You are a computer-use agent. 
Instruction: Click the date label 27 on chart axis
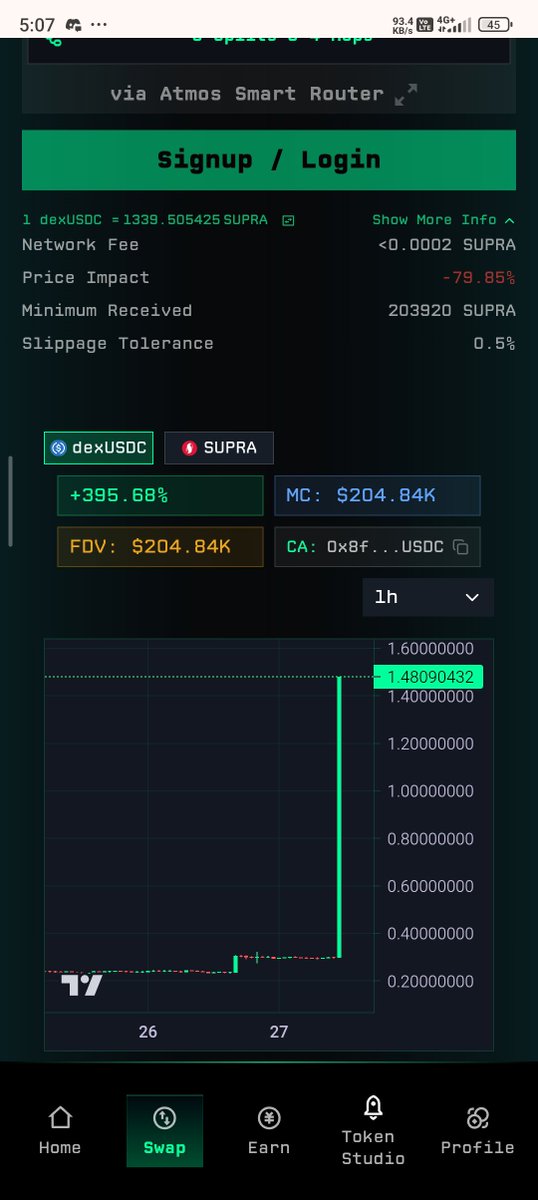click(279, 1032)
